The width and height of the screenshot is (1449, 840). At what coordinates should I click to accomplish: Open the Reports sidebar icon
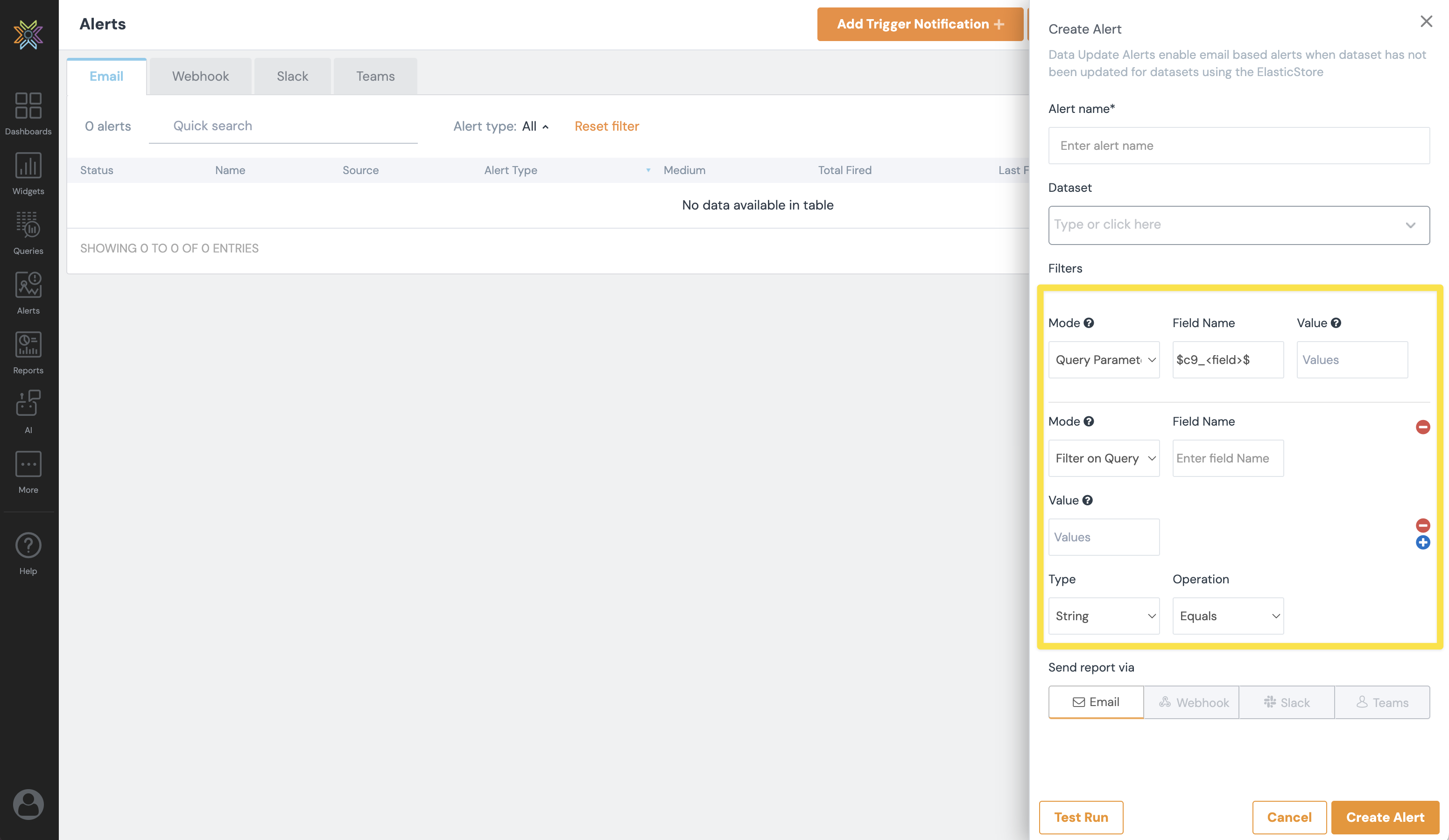pos(28,352)
